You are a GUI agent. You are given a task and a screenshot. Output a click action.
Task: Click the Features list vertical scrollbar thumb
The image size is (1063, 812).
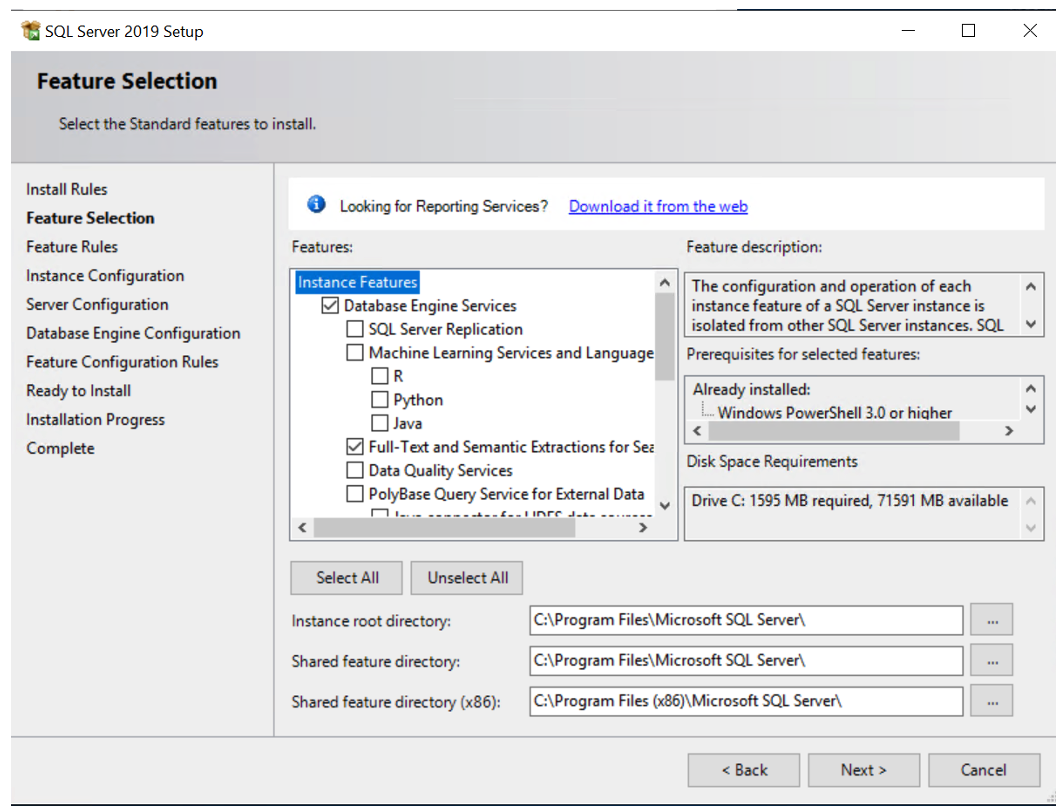pyautogui.click(x=664, y=337)
